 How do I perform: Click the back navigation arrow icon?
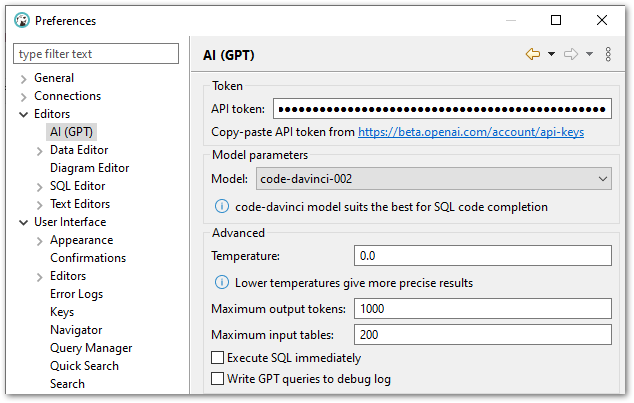click(x=533, y=54)
